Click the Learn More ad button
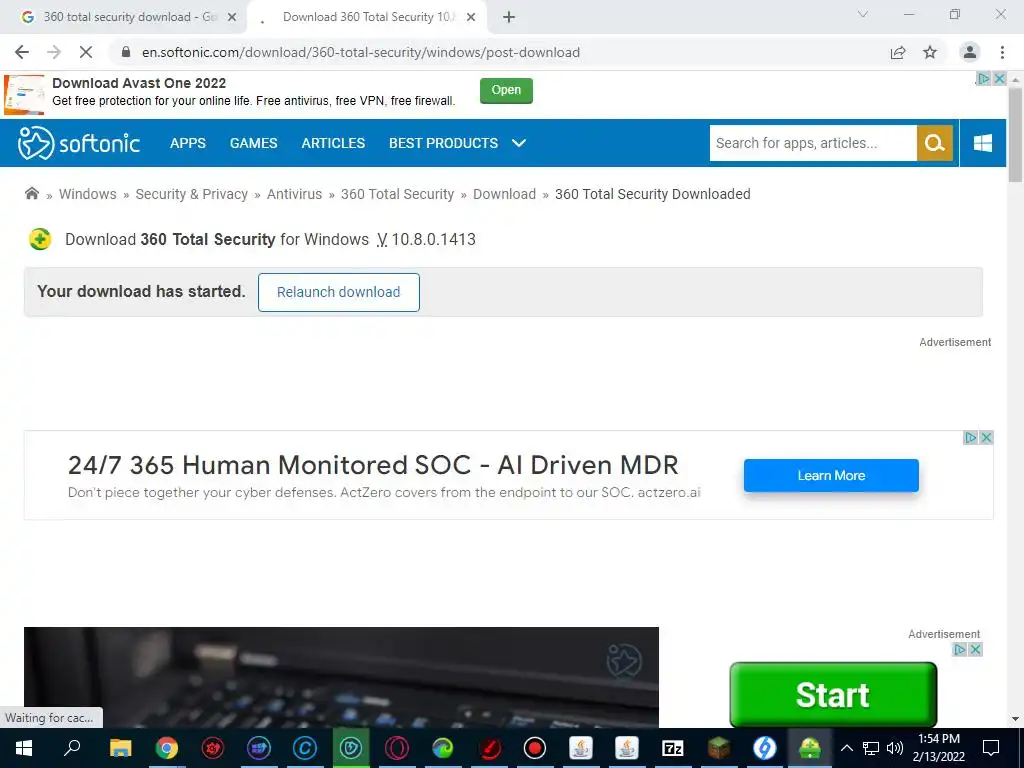Image resolution: width=1024 pixels, height=768 pixels. (831, 475)
